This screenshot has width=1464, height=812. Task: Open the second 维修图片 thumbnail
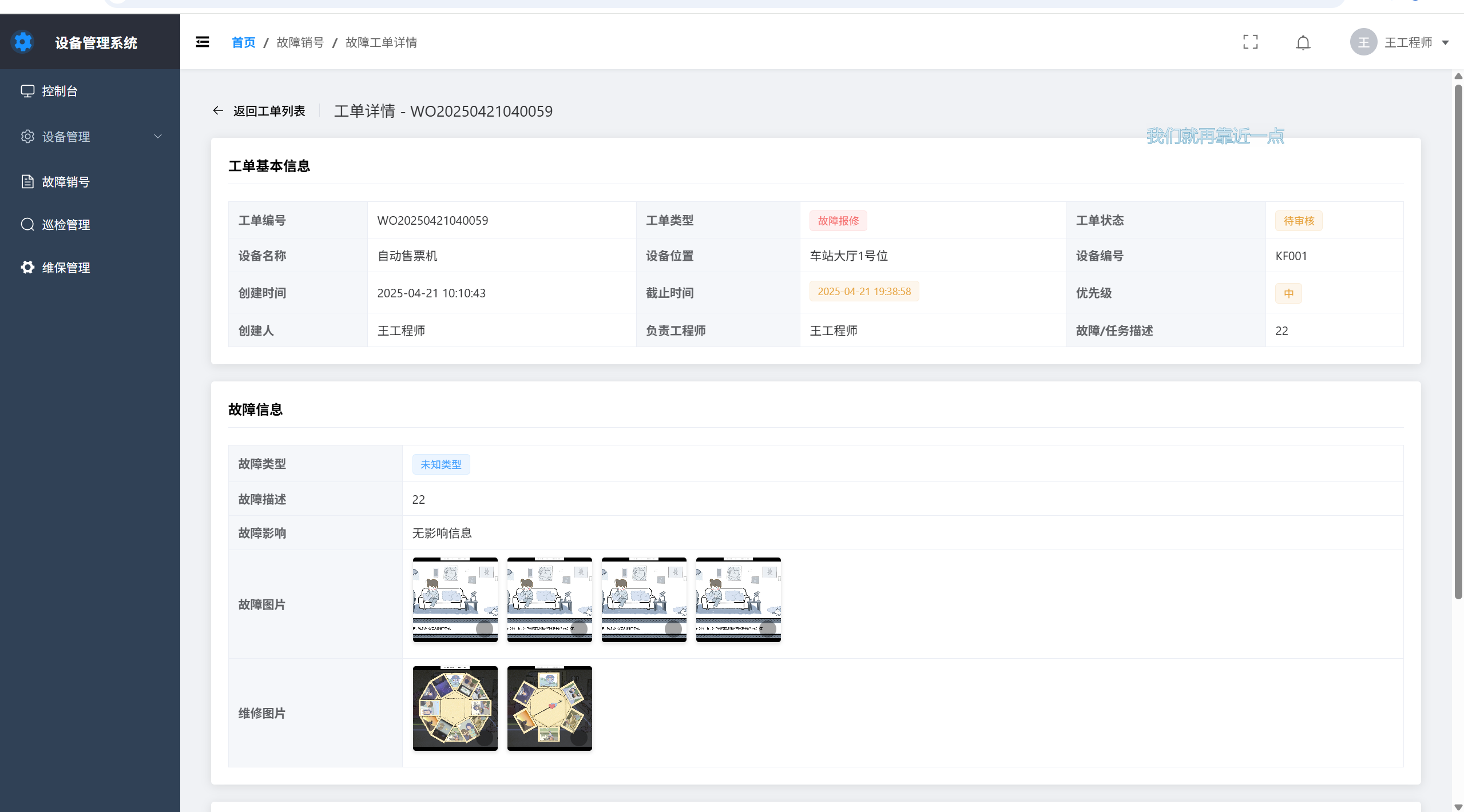point(549,708)
